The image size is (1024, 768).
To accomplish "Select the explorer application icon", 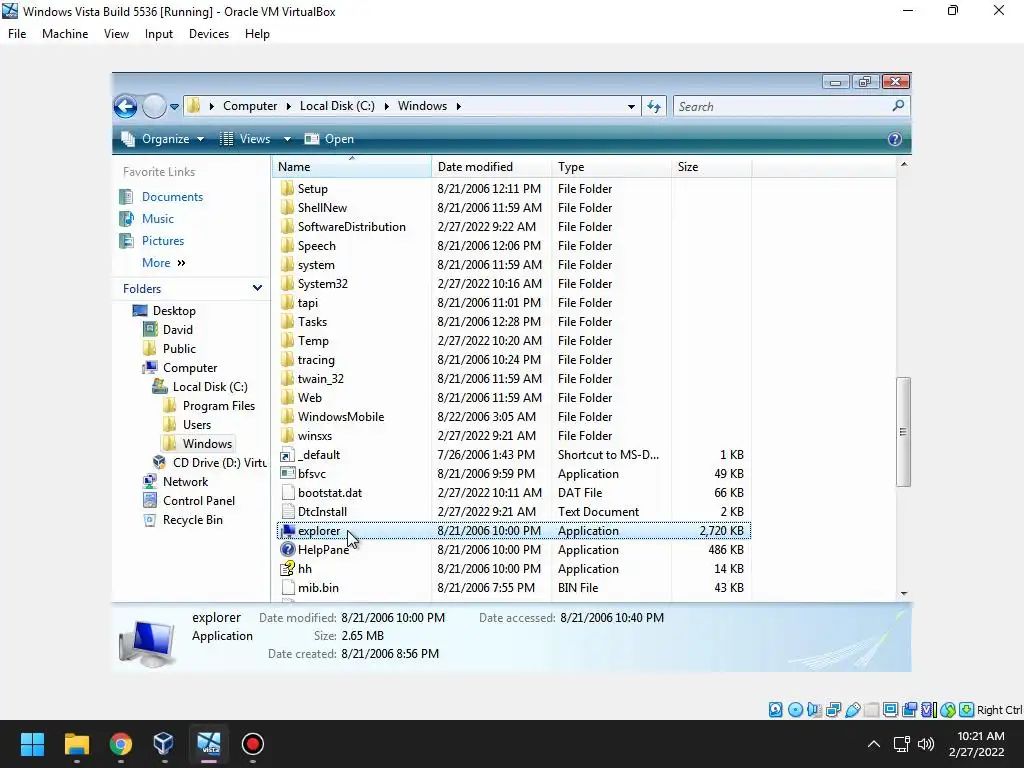I will pos(287,531).
